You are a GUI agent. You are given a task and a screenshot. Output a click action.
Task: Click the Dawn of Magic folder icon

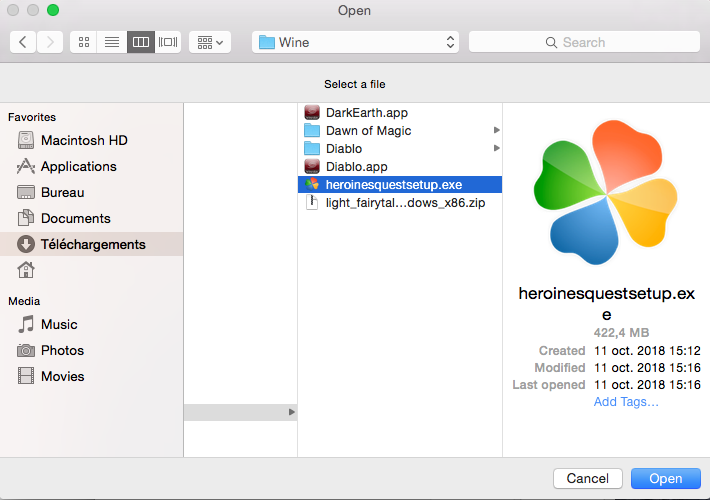pyautogui.click(x=312, y=130)
